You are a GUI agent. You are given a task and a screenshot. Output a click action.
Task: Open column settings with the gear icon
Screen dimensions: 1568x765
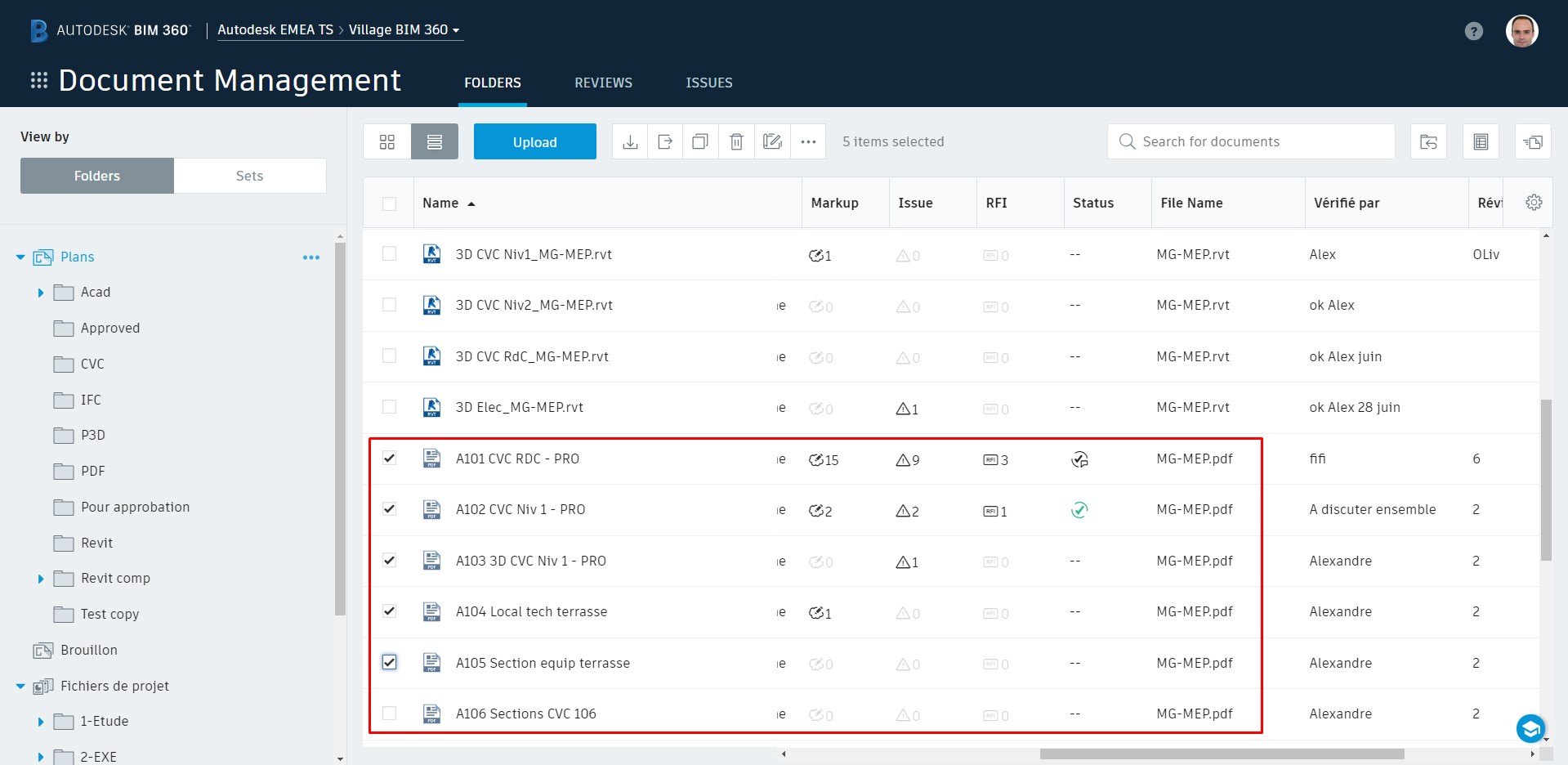point(1534,202)
